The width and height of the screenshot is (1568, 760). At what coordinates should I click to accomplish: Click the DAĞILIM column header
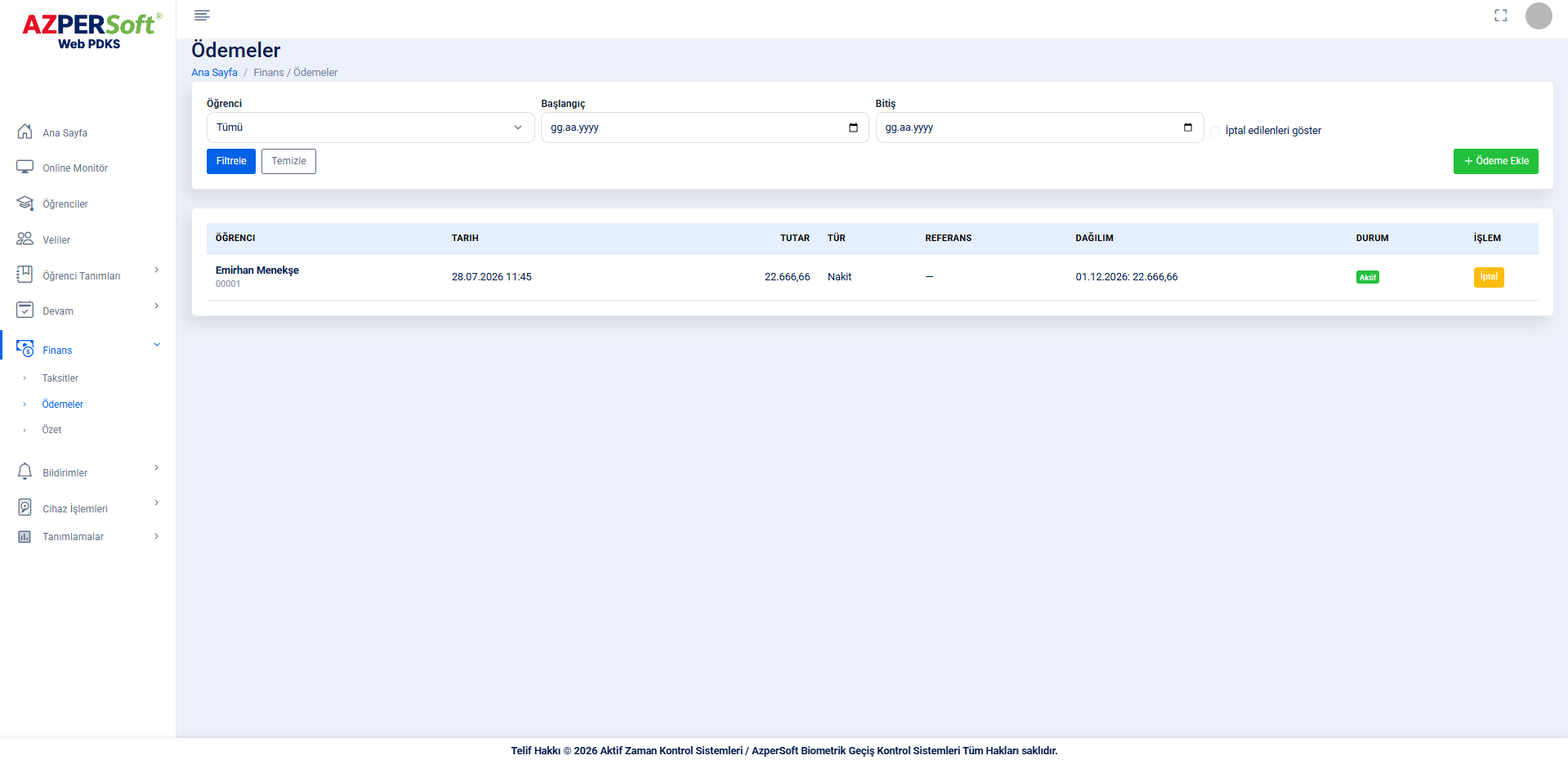(1094, 239)
